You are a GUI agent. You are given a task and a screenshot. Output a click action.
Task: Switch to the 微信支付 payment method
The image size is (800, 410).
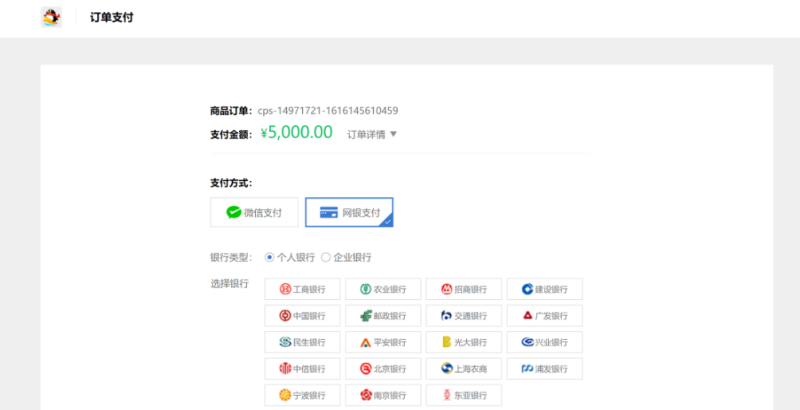[254, 212]
